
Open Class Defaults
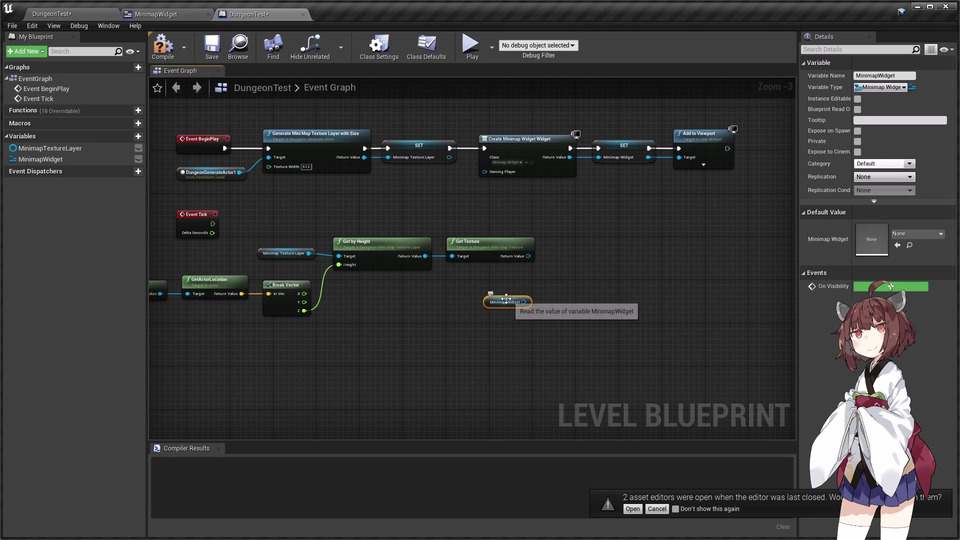point(426,45)
